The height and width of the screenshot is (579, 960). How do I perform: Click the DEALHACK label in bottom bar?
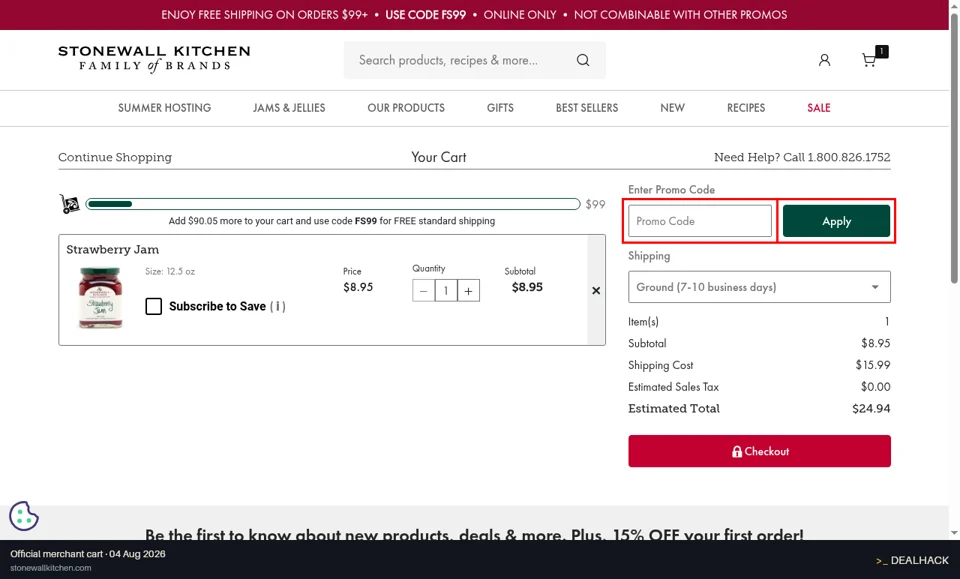click(x=912, y=560)
